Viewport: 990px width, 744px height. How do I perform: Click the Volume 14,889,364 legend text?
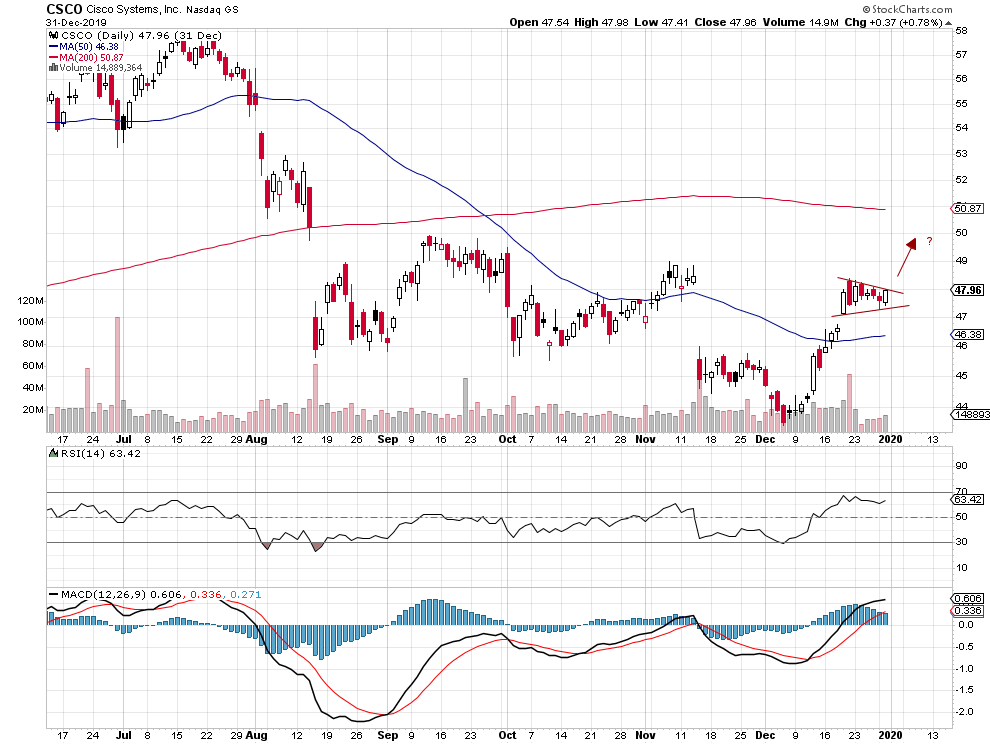[101, 67]
